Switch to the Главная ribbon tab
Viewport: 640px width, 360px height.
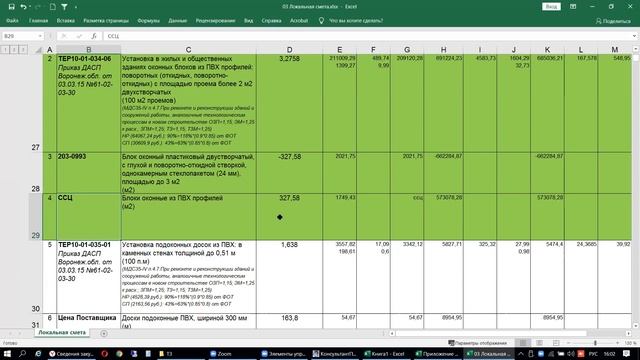click(x=38, y=20)
